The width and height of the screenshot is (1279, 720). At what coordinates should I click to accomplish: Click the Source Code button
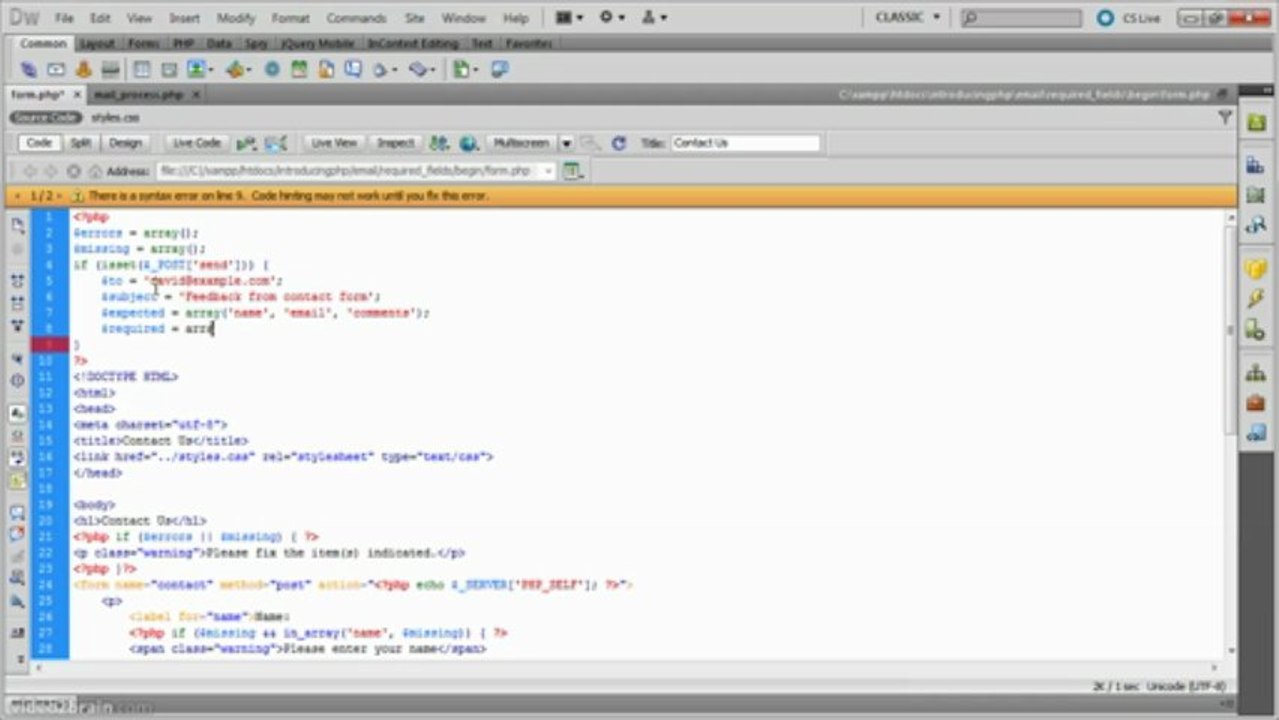coord(46,117)
